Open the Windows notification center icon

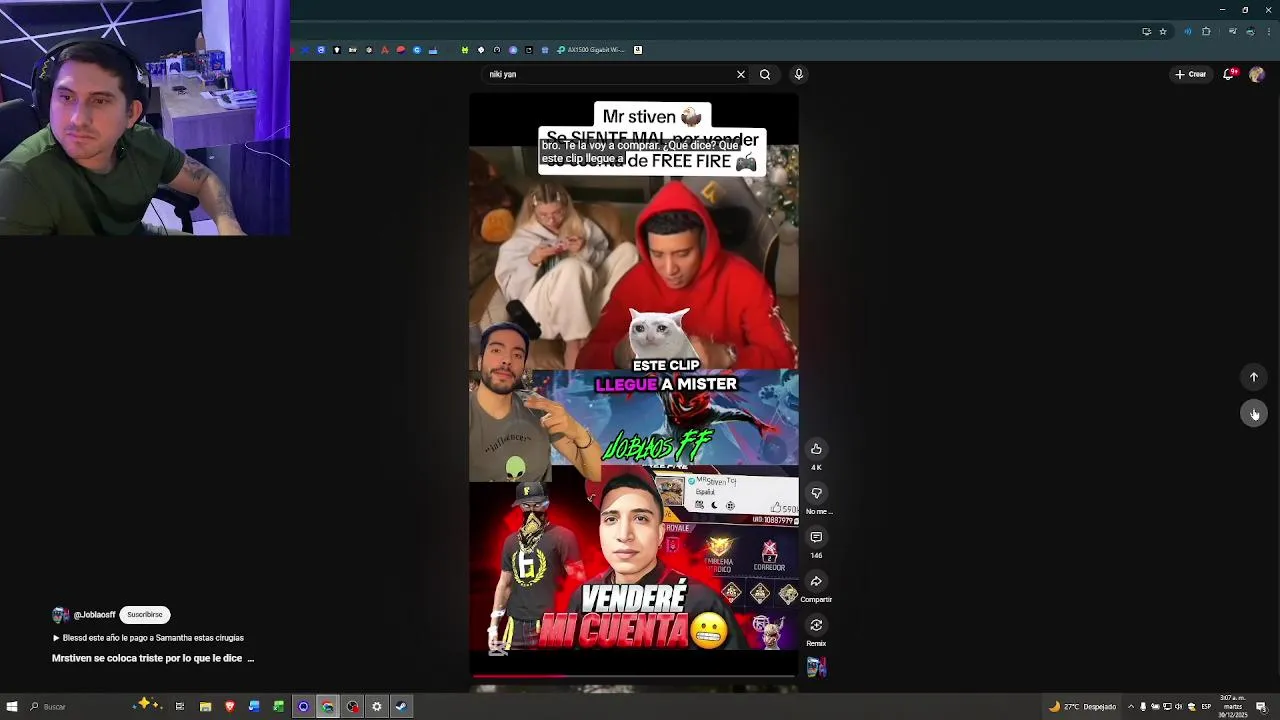coord(1262,707)
